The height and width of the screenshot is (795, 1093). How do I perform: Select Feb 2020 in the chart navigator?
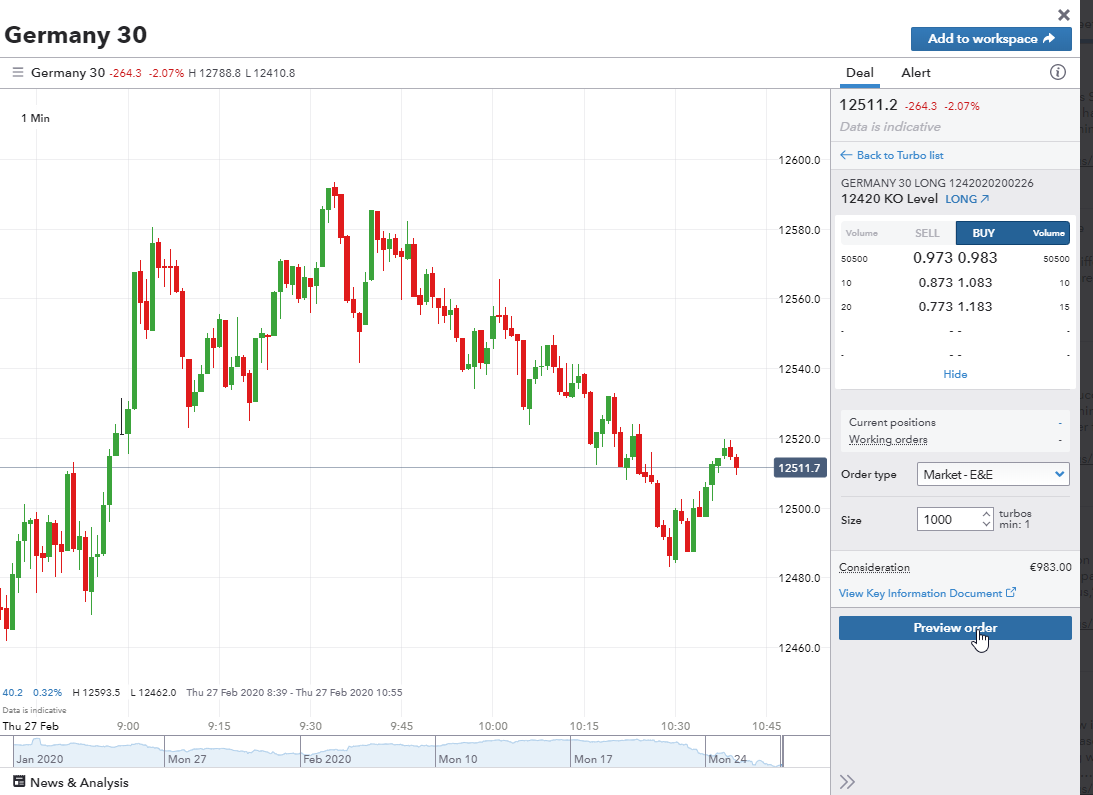click(x=327, y=759)
